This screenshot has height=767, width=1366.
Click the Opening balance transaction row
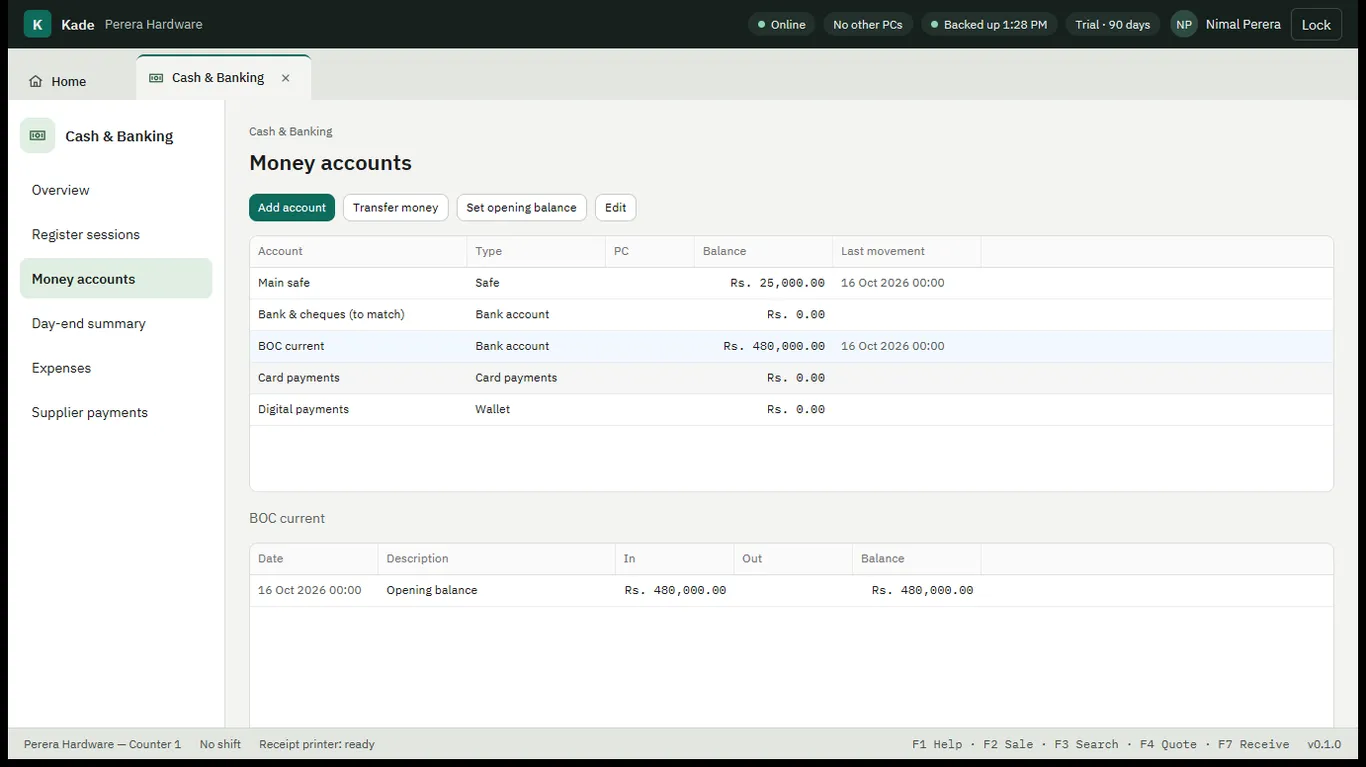coord(791,591)
